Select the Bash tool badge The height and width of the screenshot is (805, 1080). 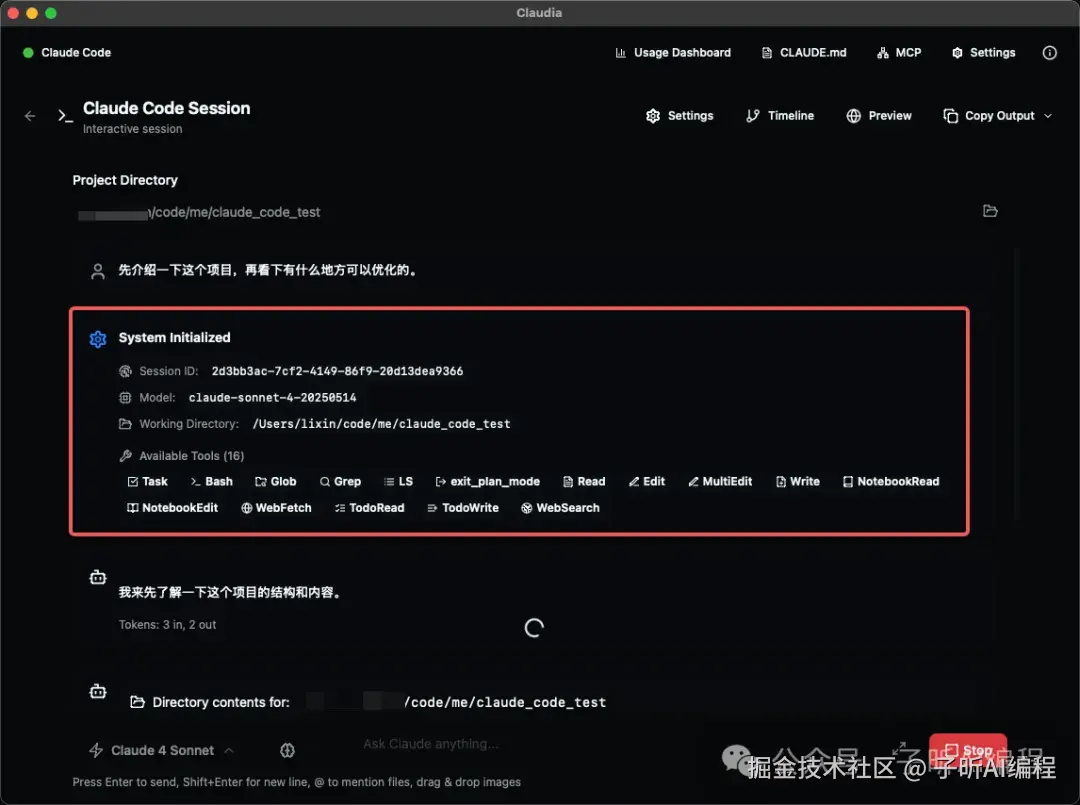point(211,481)
